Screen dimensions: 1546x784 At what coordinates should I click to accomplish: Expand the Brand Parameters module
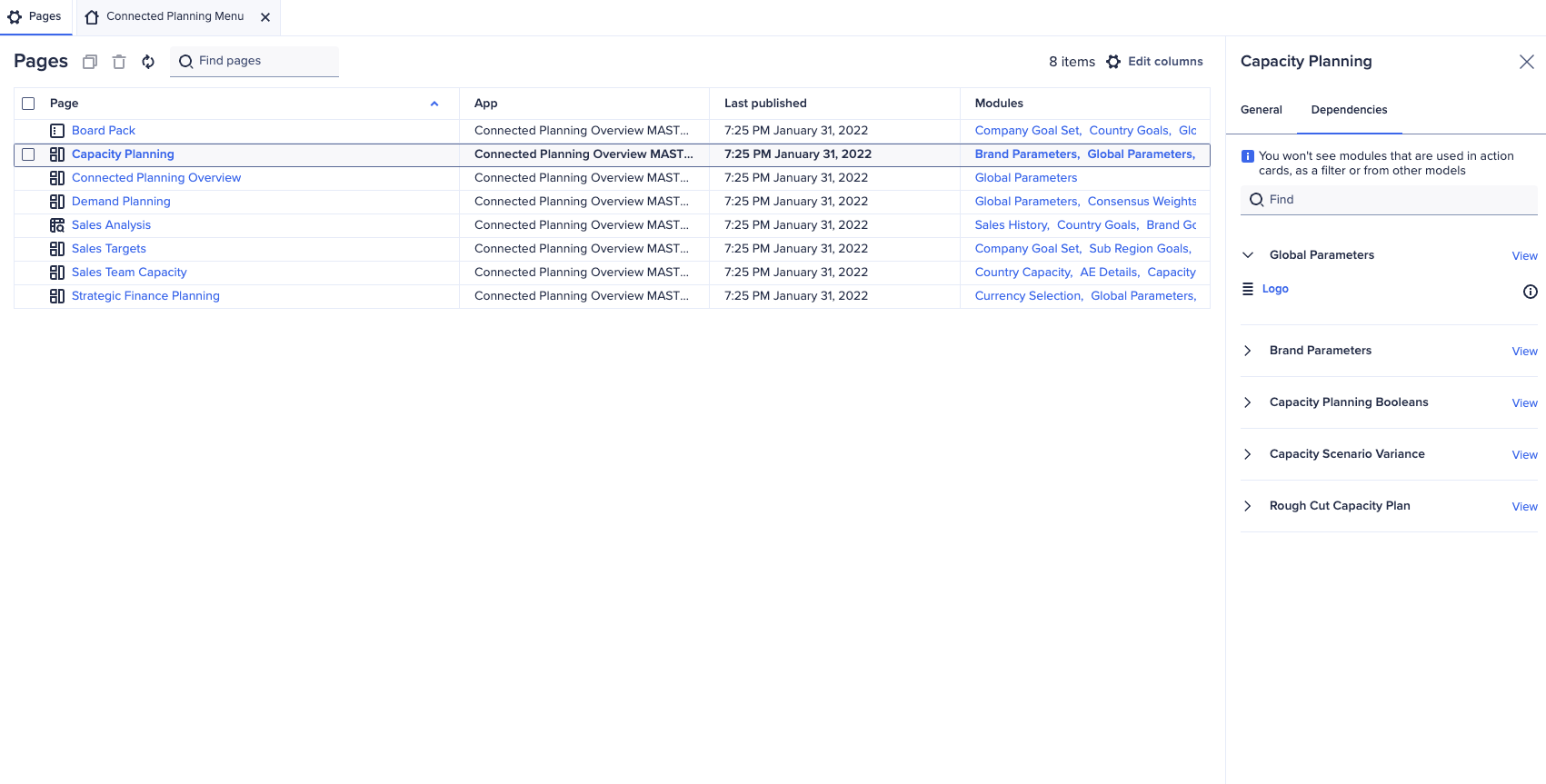click(x=1248, y=351)
